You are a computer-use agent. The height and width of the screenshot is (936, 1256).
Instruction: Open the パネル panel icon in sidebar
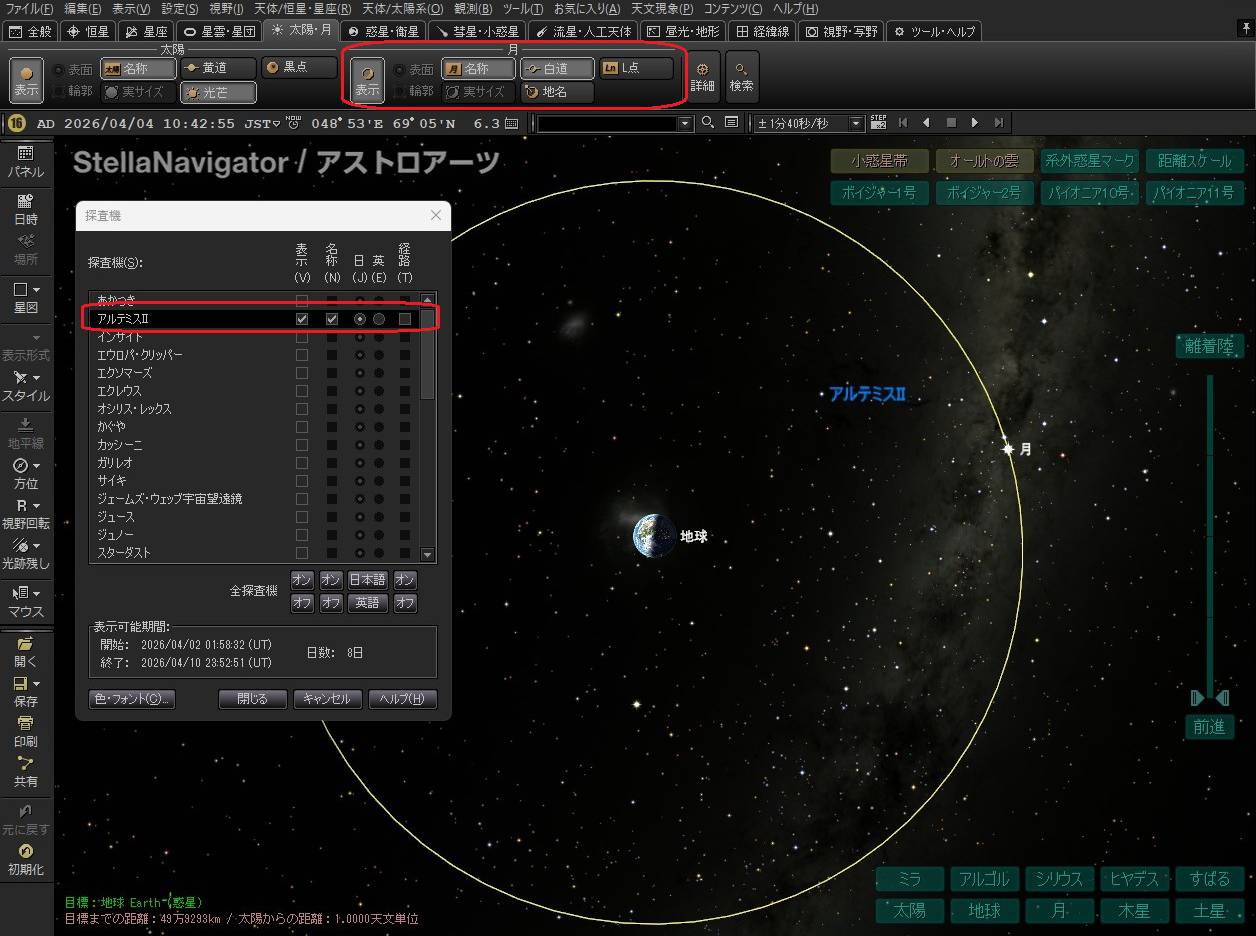click(26, 160)
